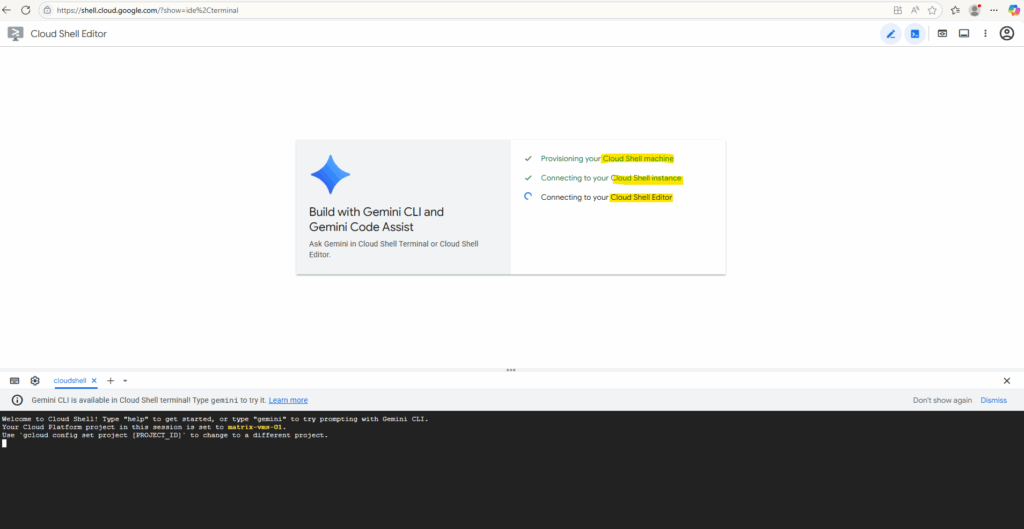Click the terminal input cursor
Screen dimensions: 1024x529
pyautogui.click(x=4, y=443)
